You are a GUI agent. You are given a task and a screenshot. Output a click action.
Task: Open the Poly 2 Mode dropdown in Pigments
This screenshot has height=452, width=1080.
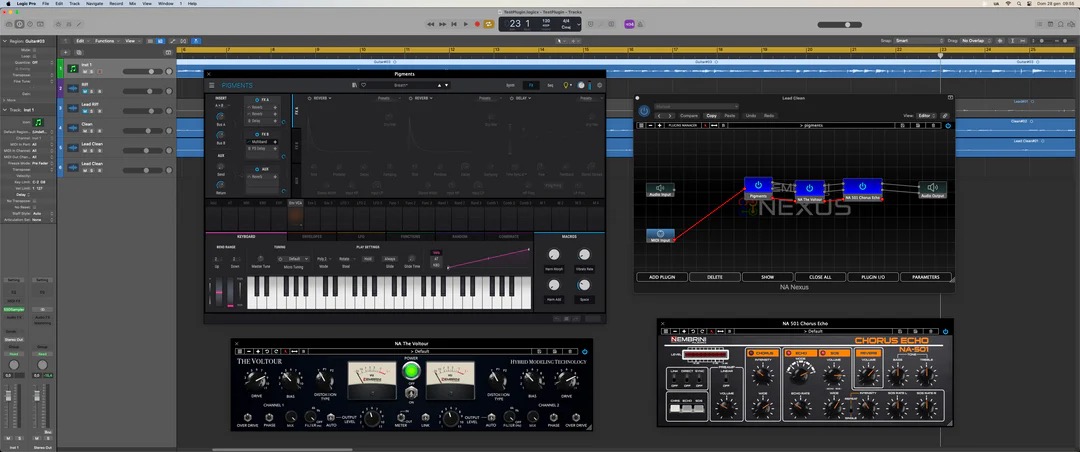click(x=324, y=259)
